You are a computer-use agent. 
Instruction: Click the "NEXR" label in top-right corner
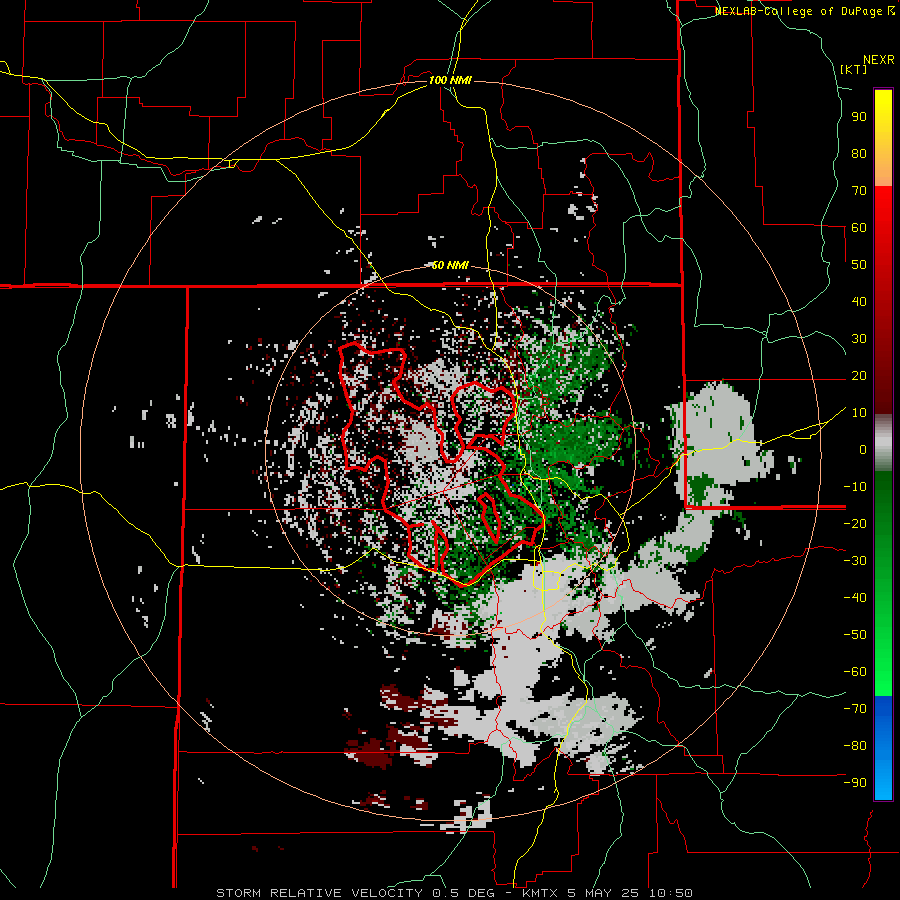point(879,60)
